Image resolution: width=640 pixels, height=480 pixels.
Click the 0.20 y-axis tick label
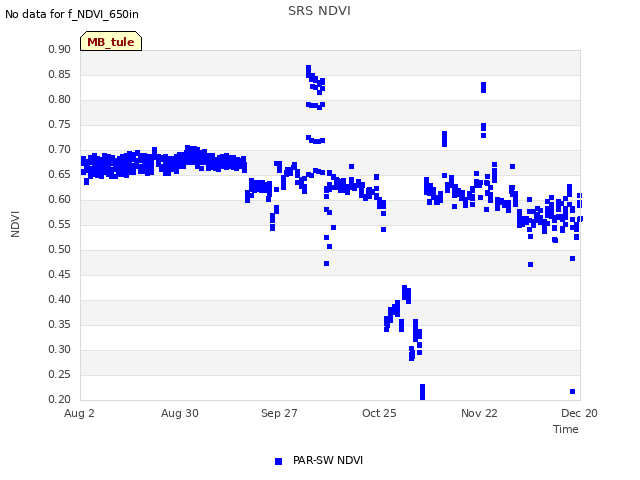pyautogui.click(x=60, y=399)
